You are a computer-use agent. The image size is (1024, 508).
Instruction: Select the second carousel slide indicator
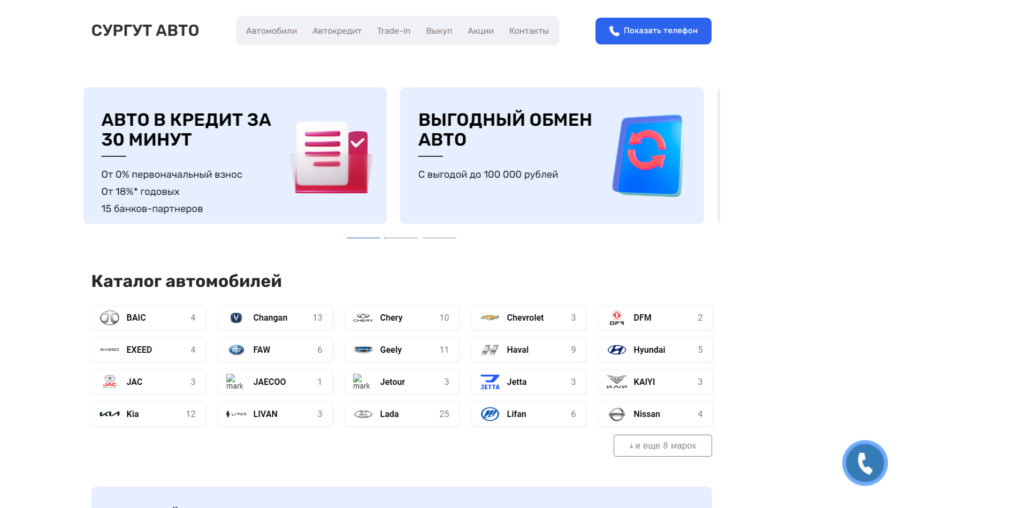pos(401,238)
